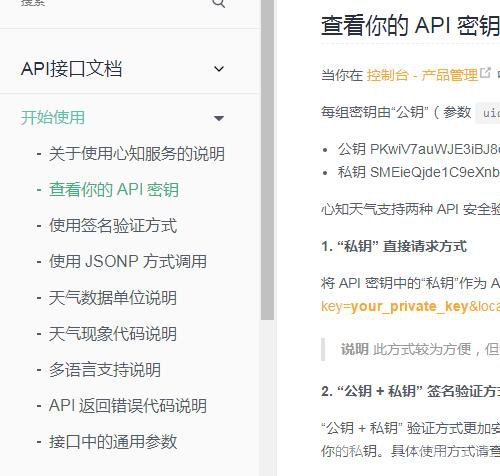This screenshot has width=500, height=476.
Task: Open 多语言支持说明 page
Action: point(105,370)
